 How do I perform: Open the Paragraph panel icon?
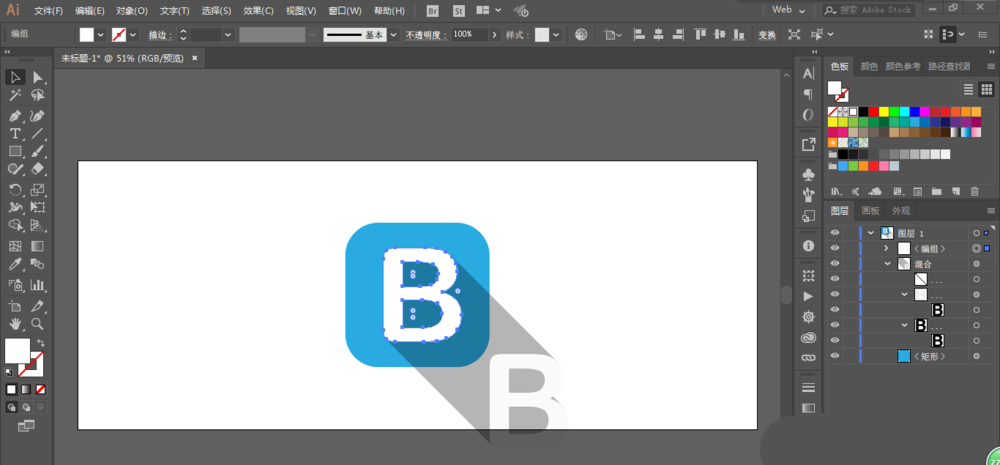(x=808, y=94)
